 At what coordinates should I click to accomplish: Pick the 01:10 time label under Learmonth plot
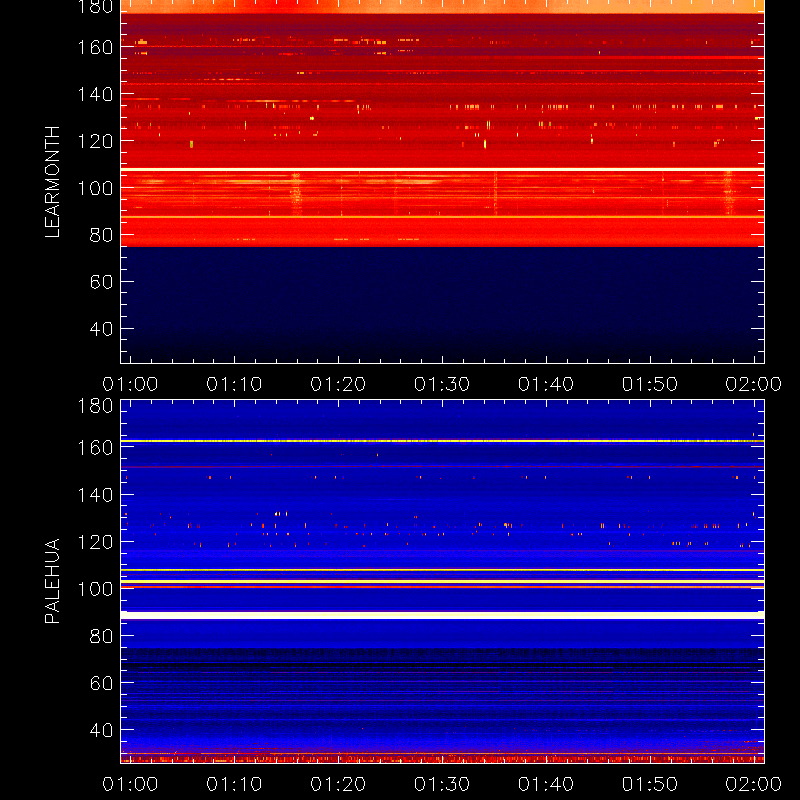pos(234,384)
